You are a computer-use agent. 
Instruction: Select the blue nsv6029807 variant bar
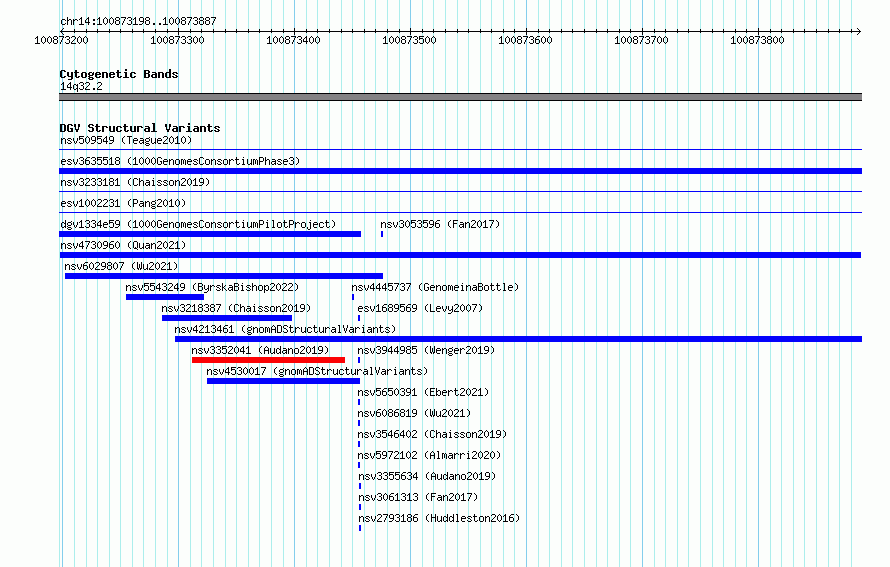224,276
